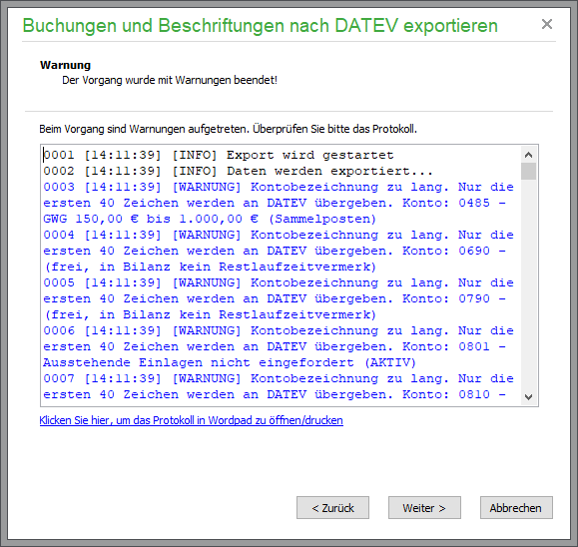Close the DATEV export dialog with X
Image resolution: width=578 pixels, height=547 pixels.
click(x=547, y=24)
